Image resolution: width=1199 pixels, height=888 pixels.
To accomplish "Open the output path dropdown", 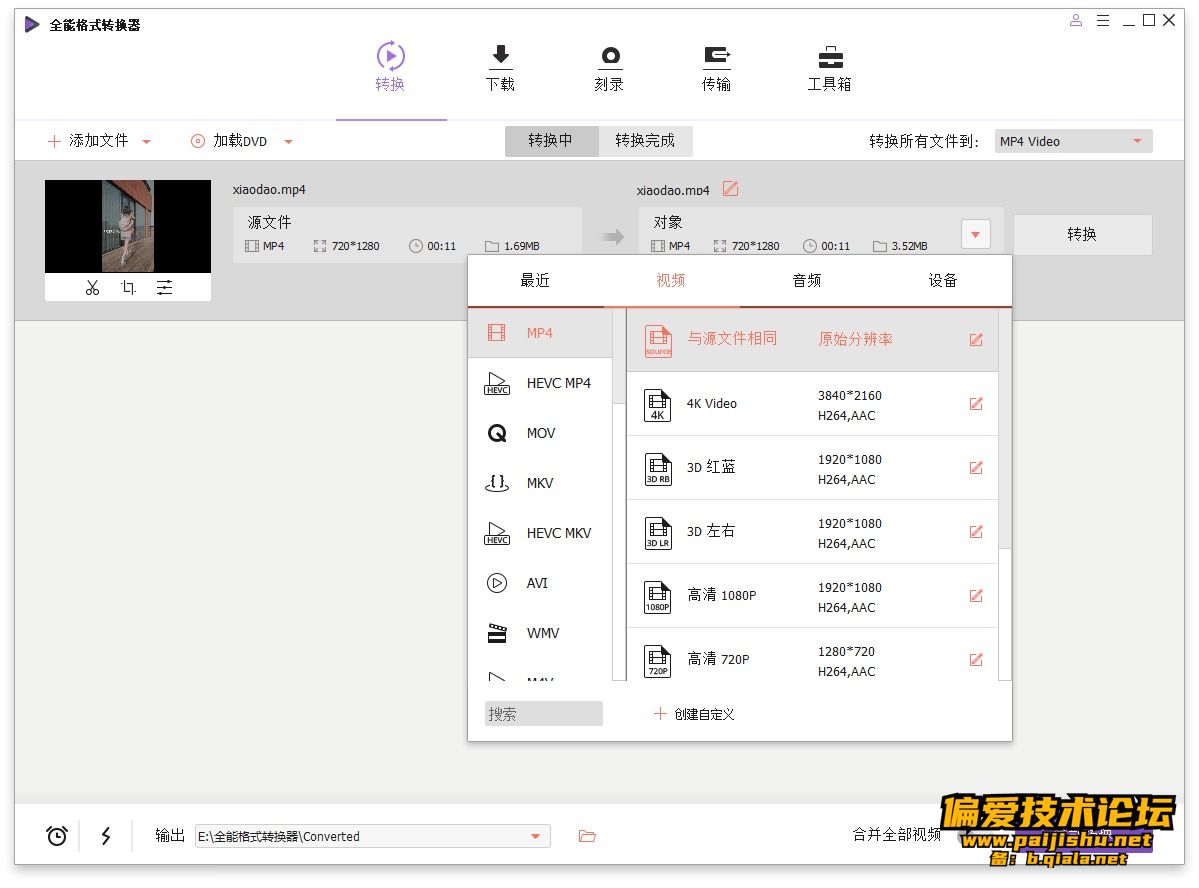I will point(535,836).
